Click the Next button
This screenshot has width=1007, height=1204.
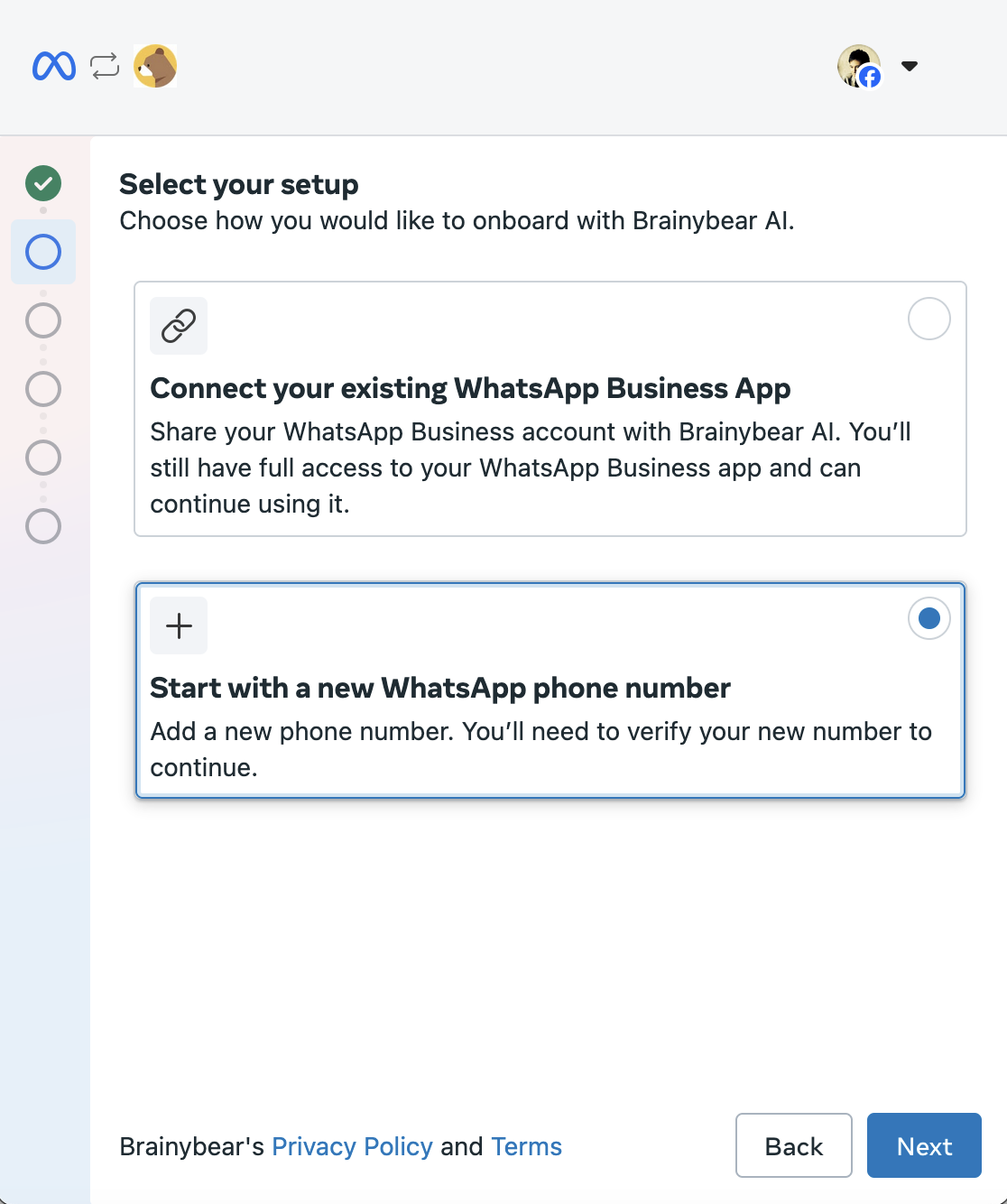click(x=924, y=1145)
